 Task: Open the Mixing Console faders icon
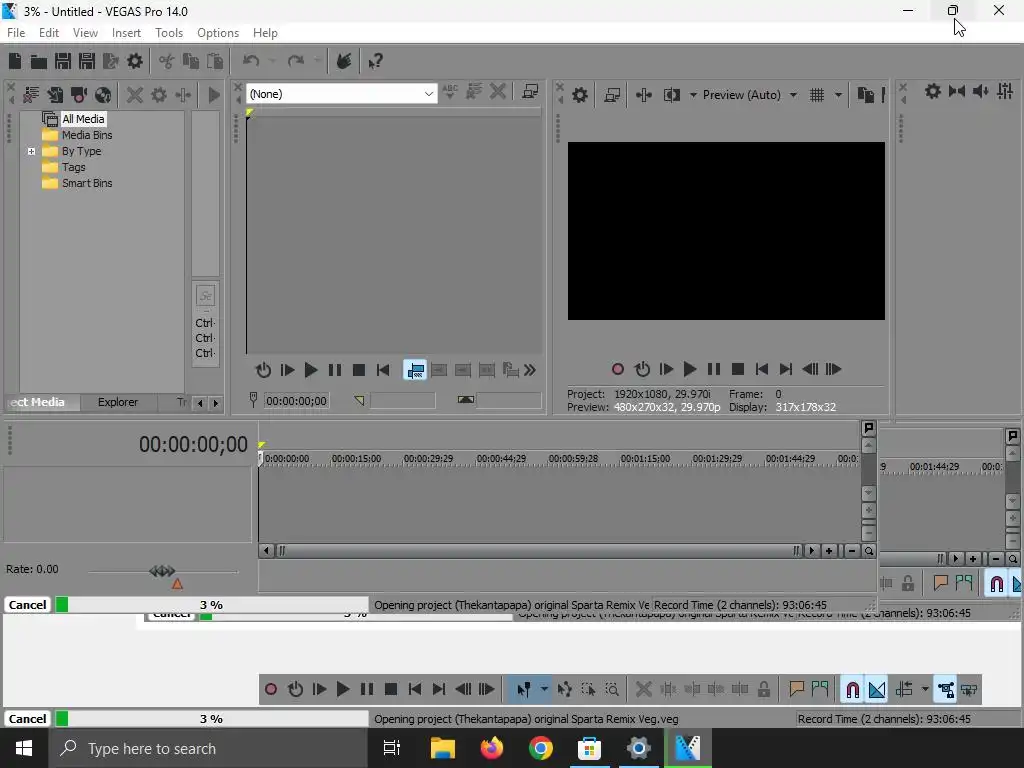click(1005, 91)
